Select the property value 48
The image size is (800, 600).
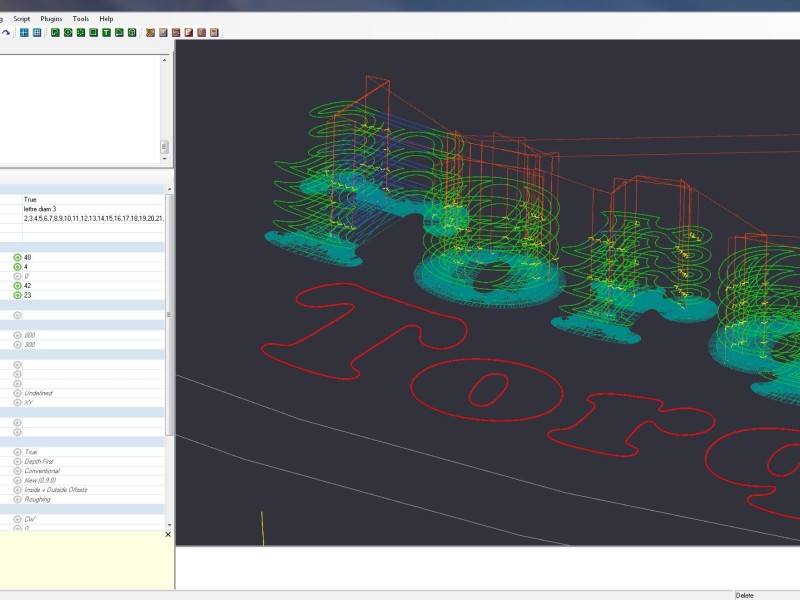coord(28,258)
